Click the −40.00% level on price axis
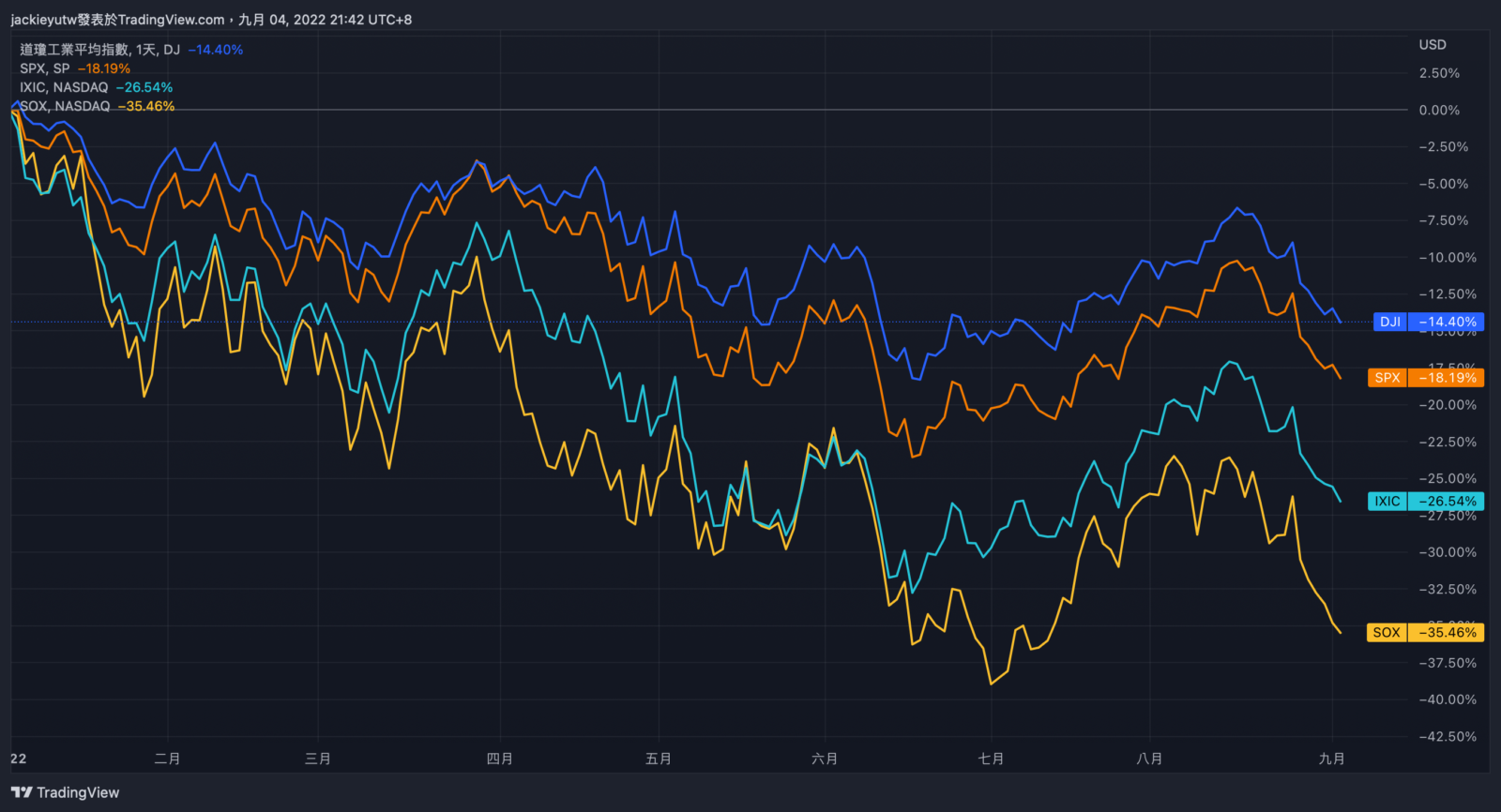The height and width of the screenshot is (812, 1501). (1447, 699)
